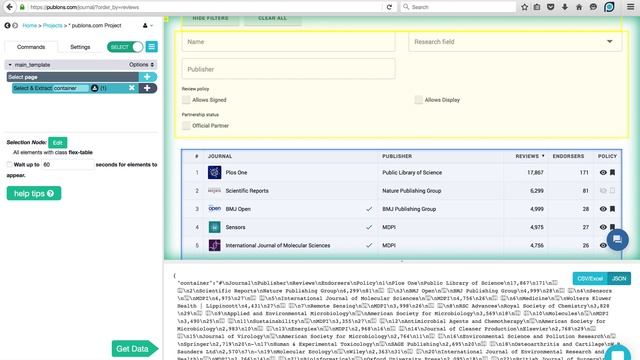Click the Publisher filter input field
The height and width of the screenshot is (360, 640).
[288, 69]
